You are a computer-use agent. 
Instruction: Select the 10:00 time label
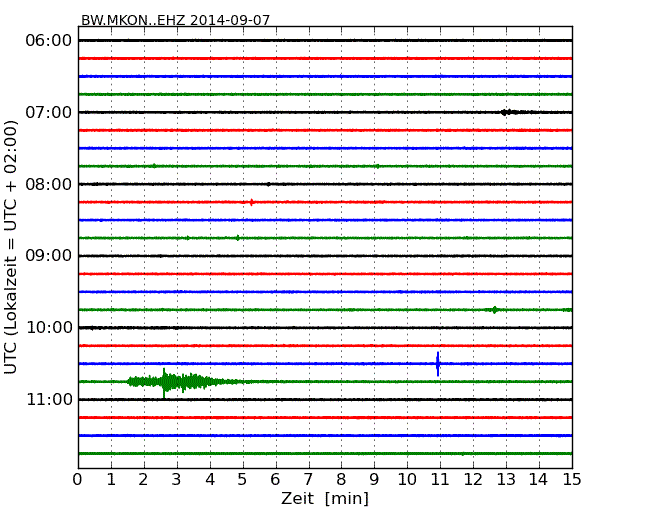point(49,328)
